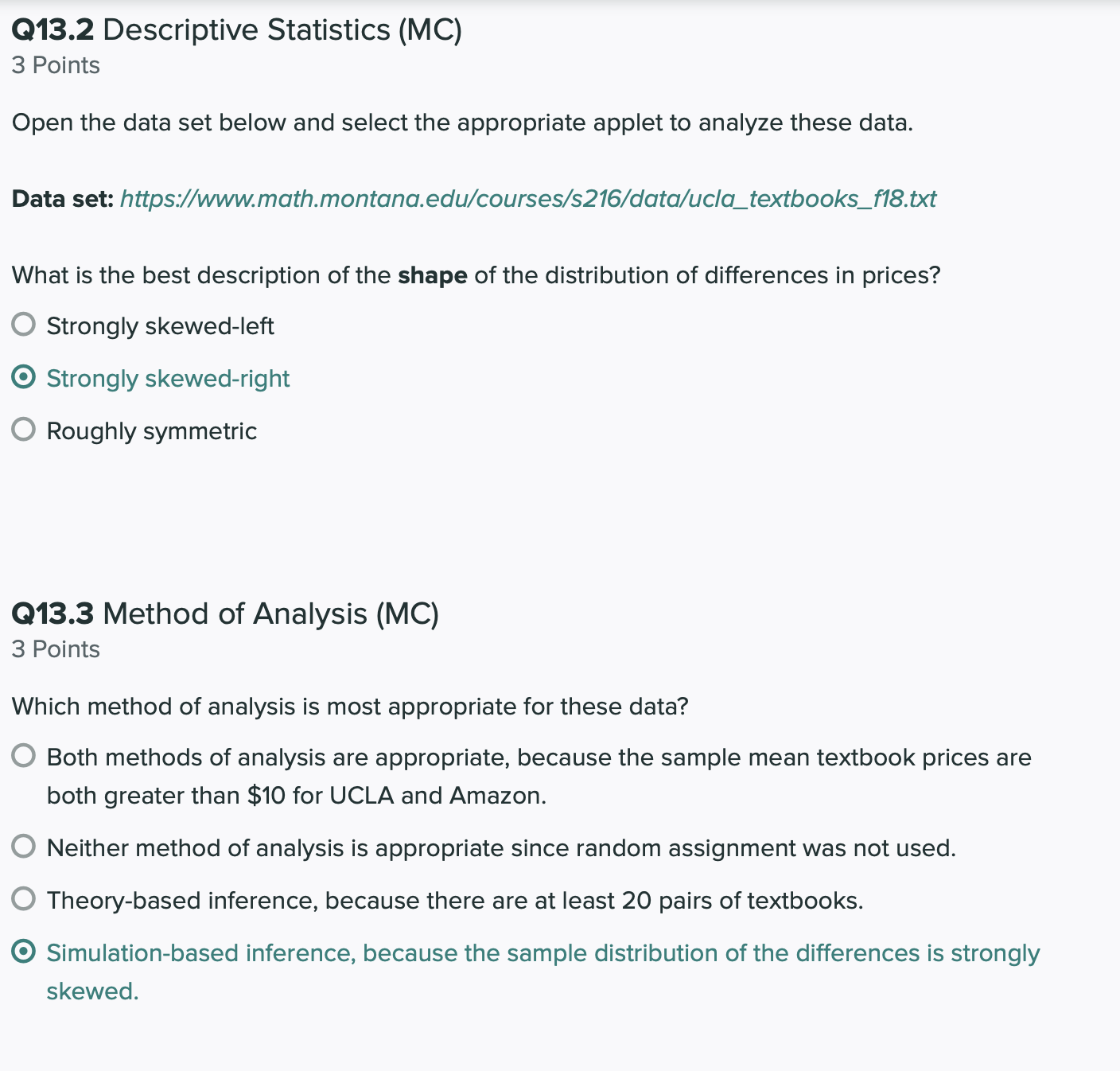1120x1071 pixels.
Task: Click "3 Points" under the Q13.3 heading
Action: point(56,649)
